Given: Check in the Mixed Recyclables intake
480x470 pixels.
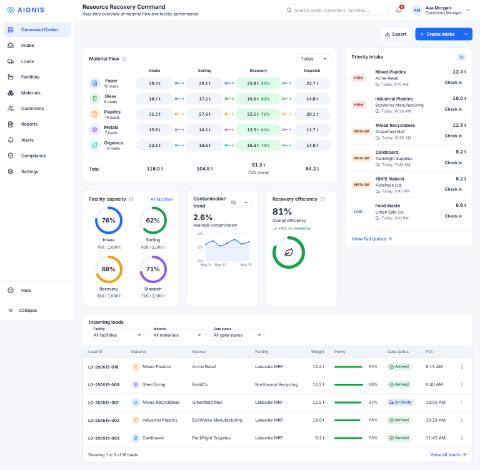Looking at the screenshot, I should (453, 136).
